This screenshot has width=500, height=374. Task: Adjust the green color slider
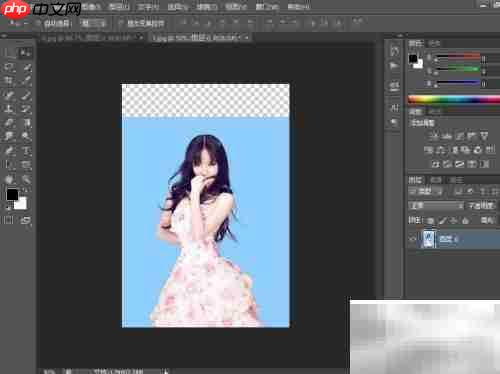click(x=458, y=69)
